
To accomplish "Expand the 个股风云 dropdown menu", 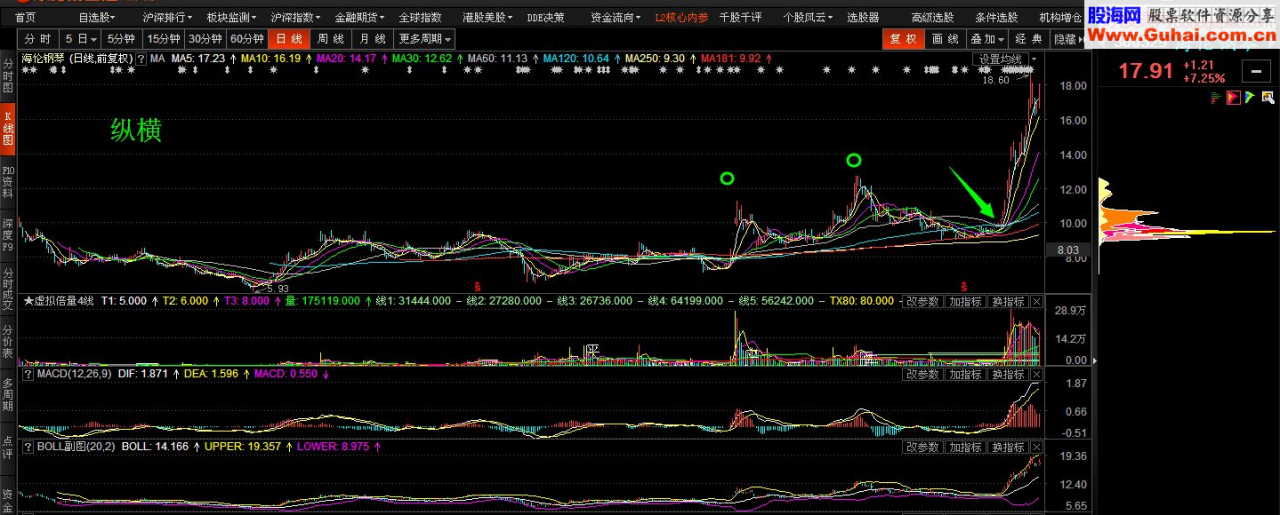I will 807,17.
